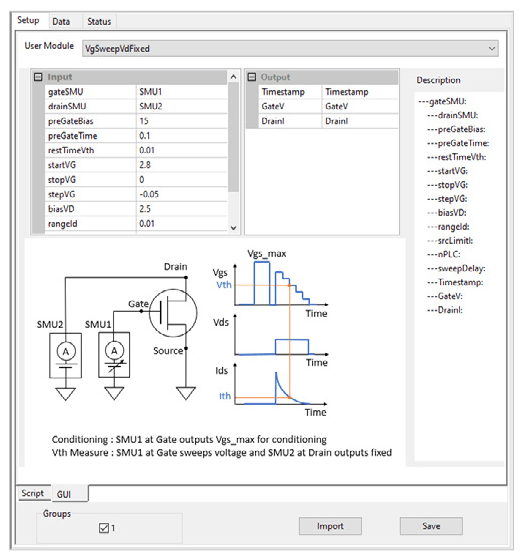520x556 pixels.
Task: Click the input list scroll up arrow
Action: 233,76
